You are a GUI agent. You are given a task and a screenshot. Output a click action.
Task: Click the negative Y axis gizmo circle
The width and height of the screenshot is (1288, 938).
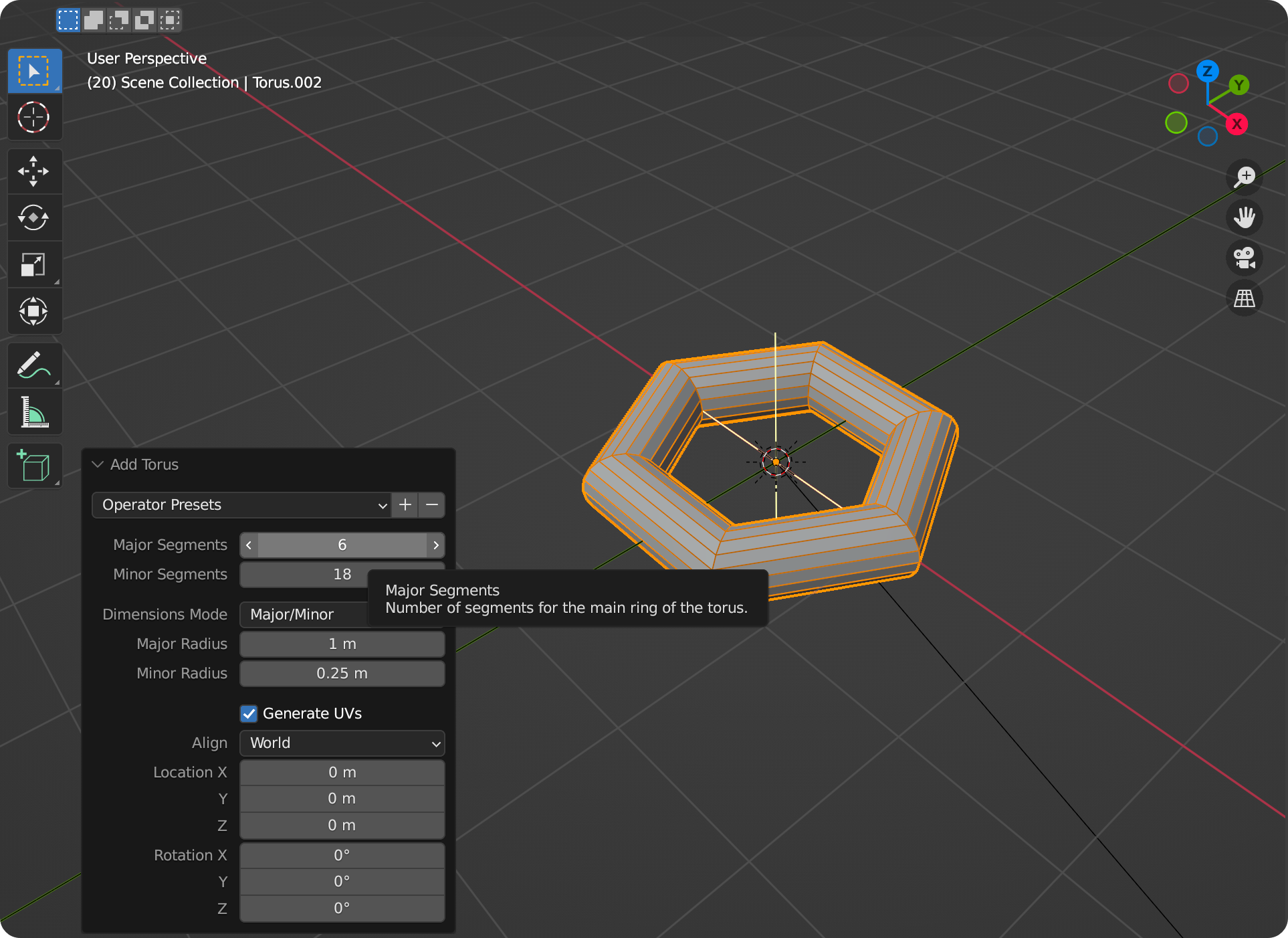[1176, 122]
